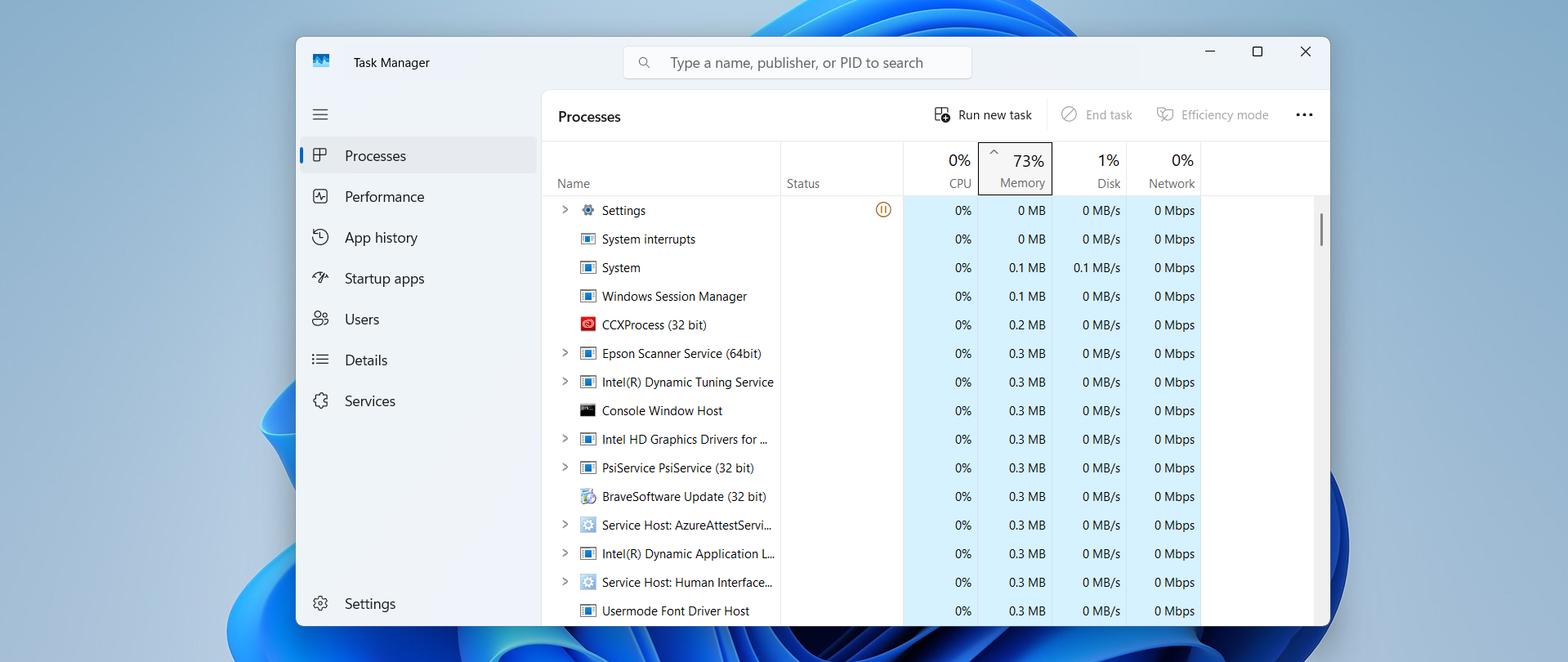Switch to the Details tab
This screenshot has width=1568, height=662.
click(x=365, y=360)
